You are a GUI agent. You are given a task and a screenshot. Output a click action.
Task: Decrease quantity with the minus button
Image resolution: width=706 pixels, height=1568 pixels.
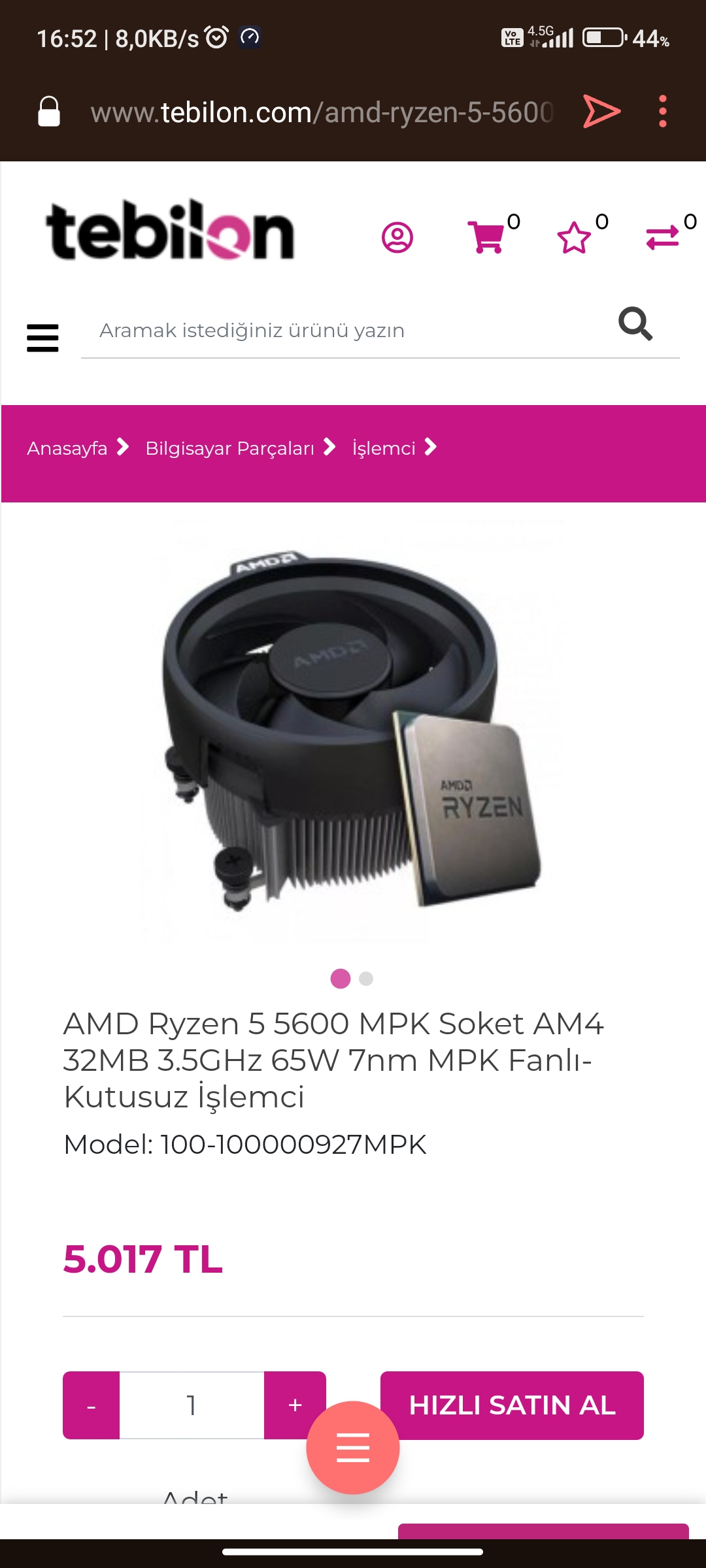[x=92, y=1405]
